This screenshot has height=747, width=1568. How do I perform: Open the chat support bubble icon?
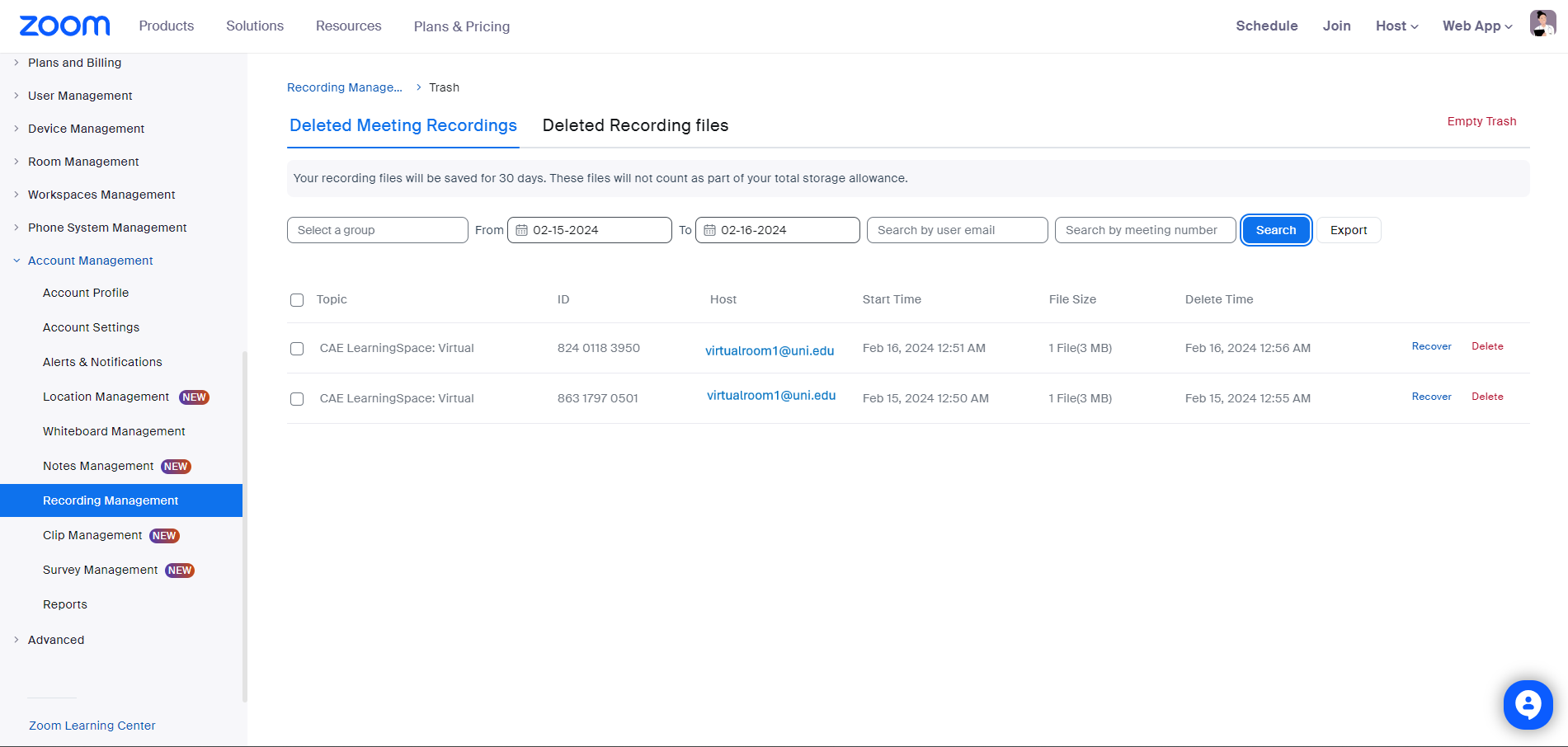click(x=1528, y=705)
